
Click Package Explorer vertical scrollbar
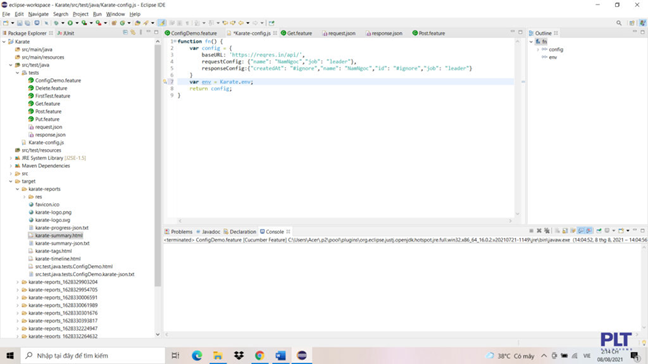(x=157, y=165)
